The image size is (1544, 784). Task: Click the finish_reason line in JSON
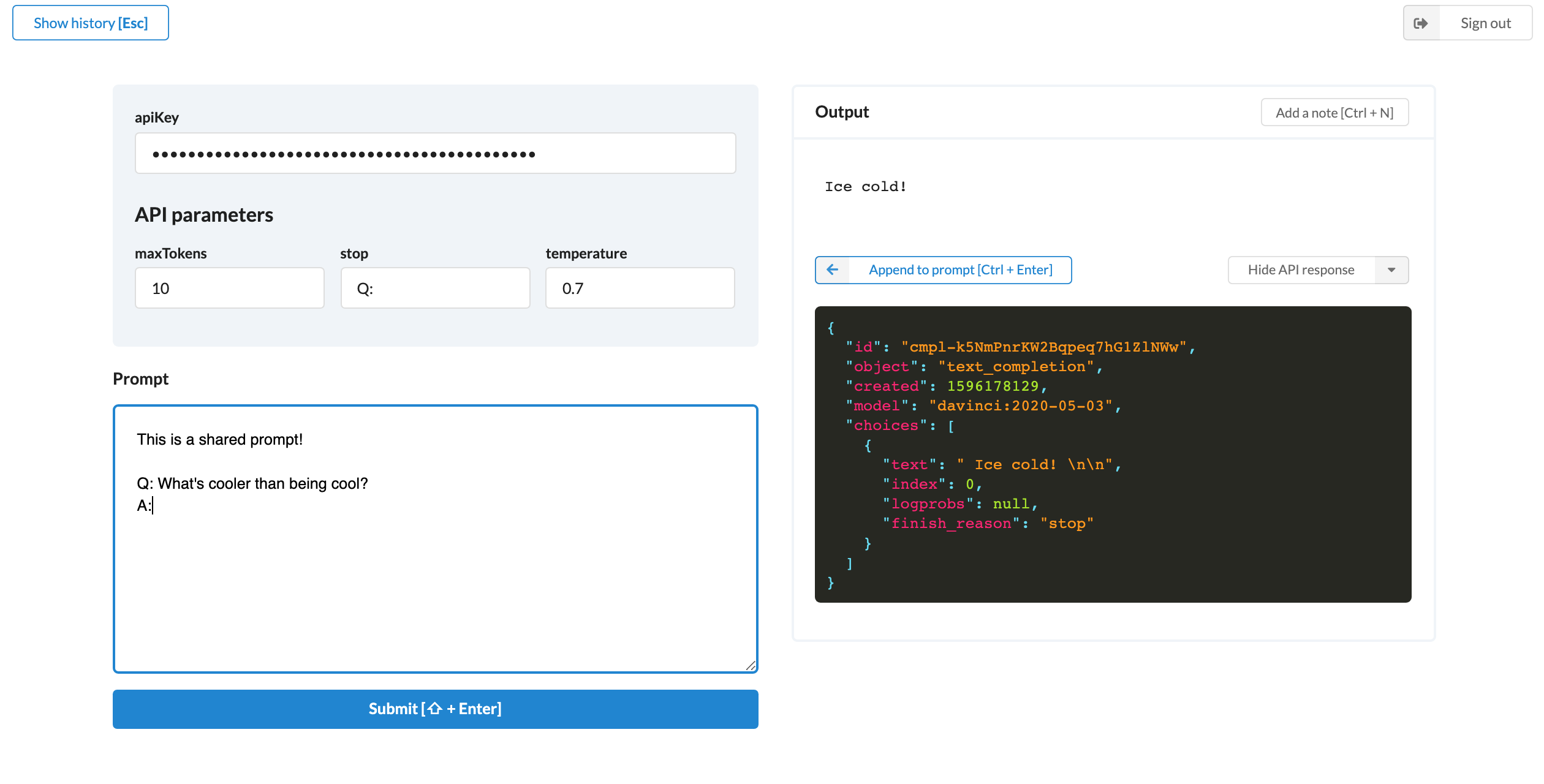point(988,523)
